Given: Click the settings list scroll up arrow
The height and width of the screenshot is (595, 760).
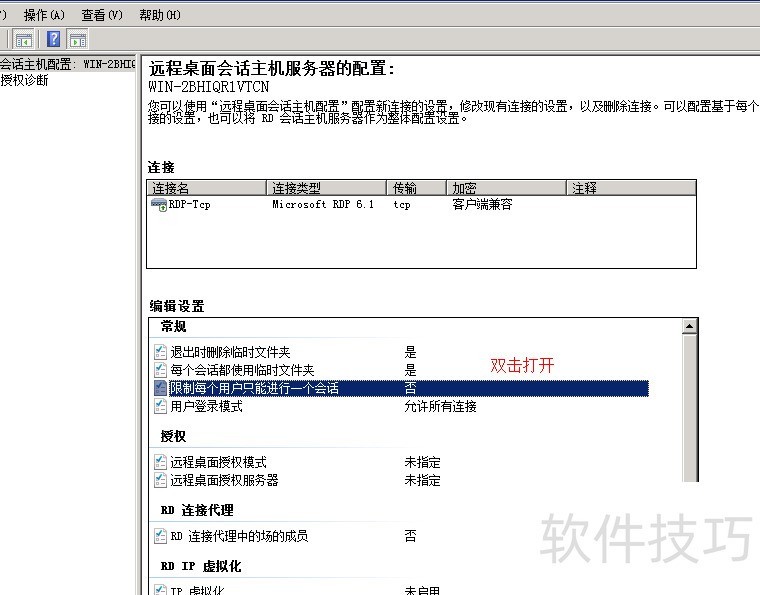Looking at the screenshot, I should pyautogui.click(x=689, y=327).
